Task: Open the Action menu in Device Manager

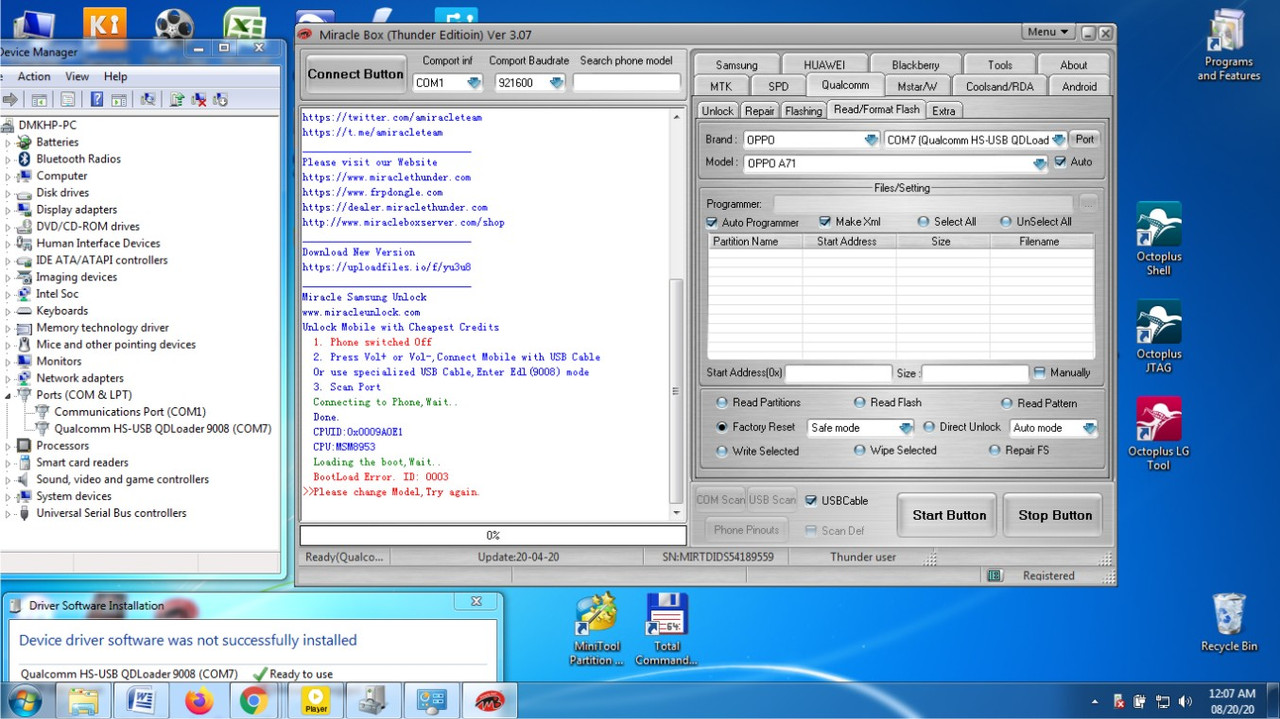Action: pos(34,76)
